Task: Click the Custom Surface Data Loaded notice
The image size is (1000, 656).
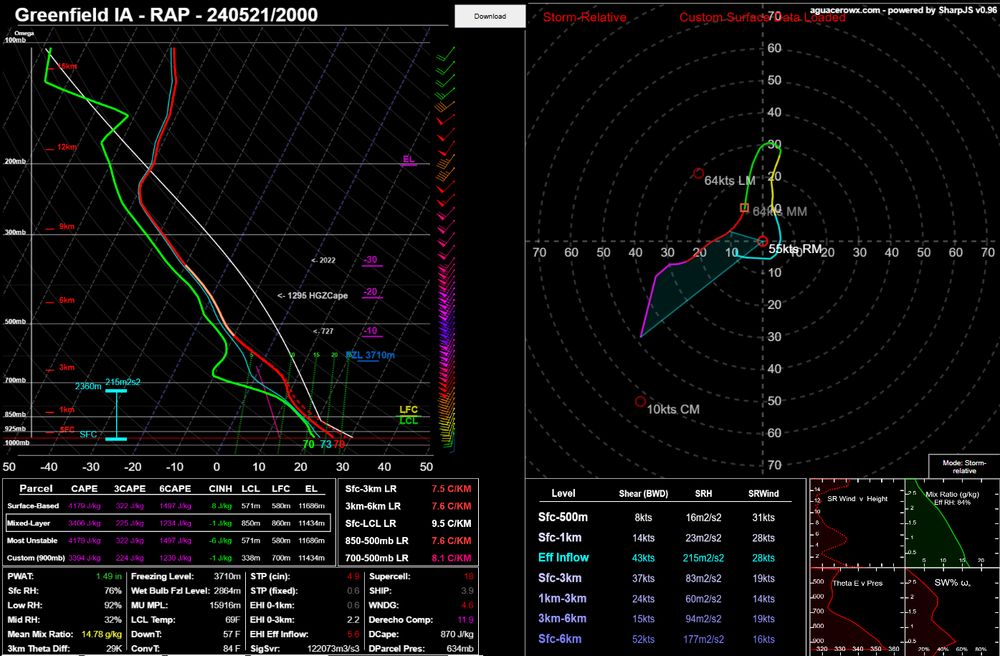Action: [762, 17]
